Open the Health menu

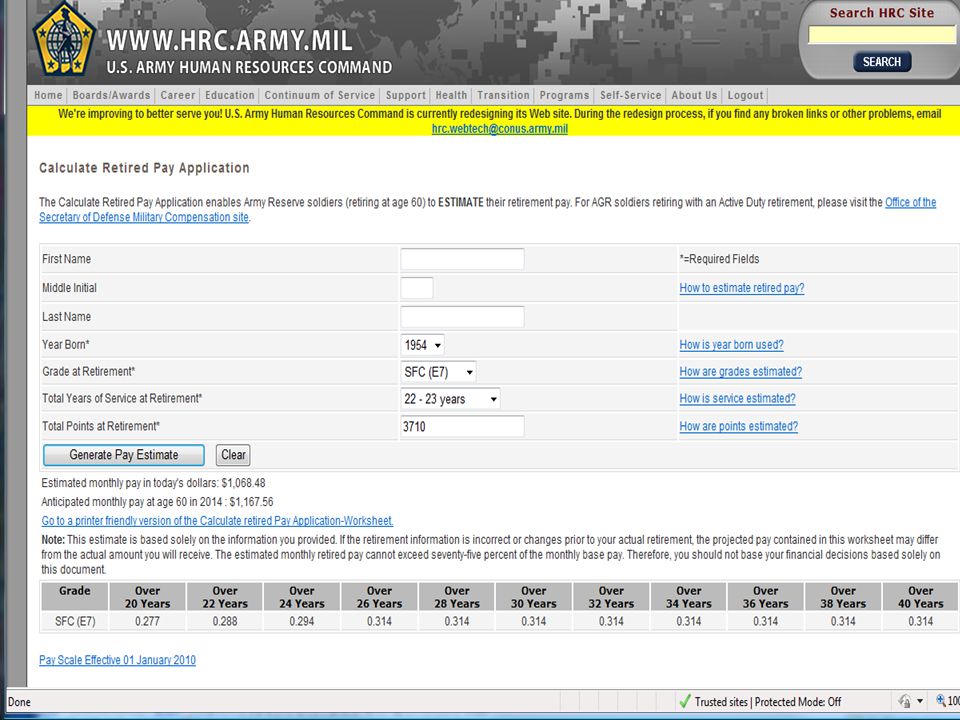click(451, 95)
